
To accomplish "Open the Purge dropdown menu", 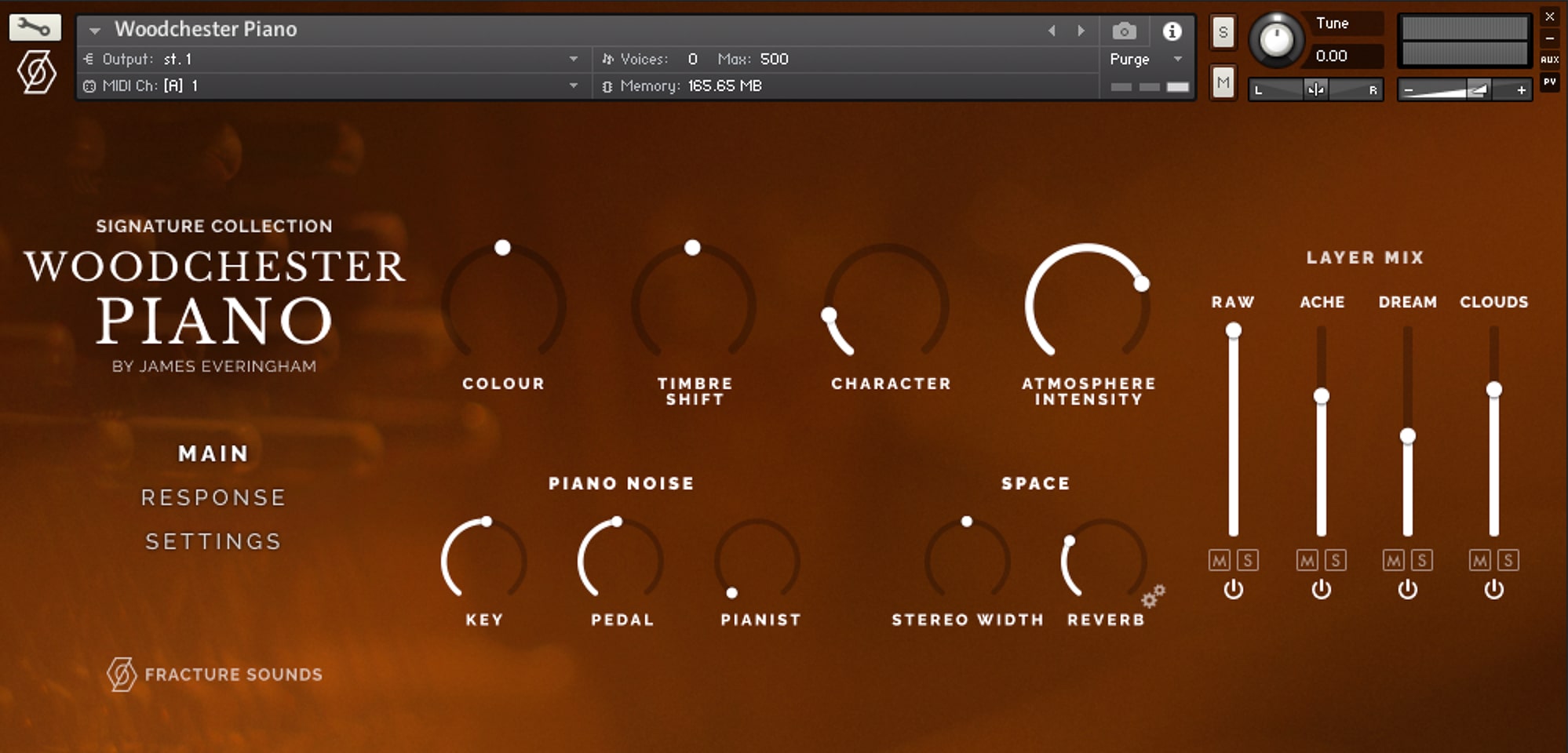I will tap(1177, 60).
